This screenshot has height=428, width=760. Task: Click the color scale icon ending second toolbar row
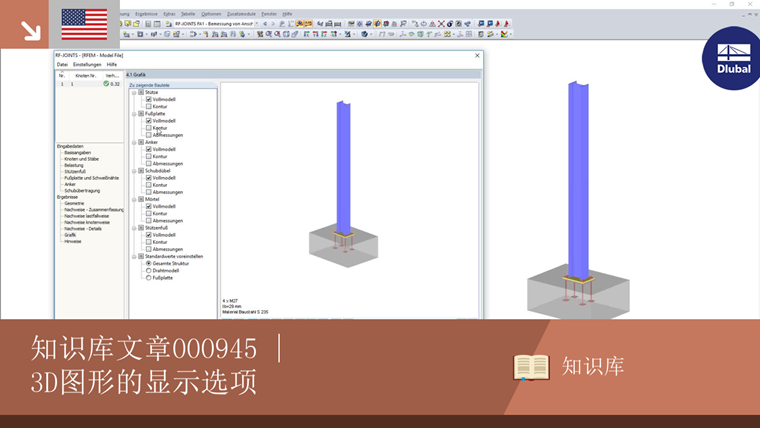[505, 34]
